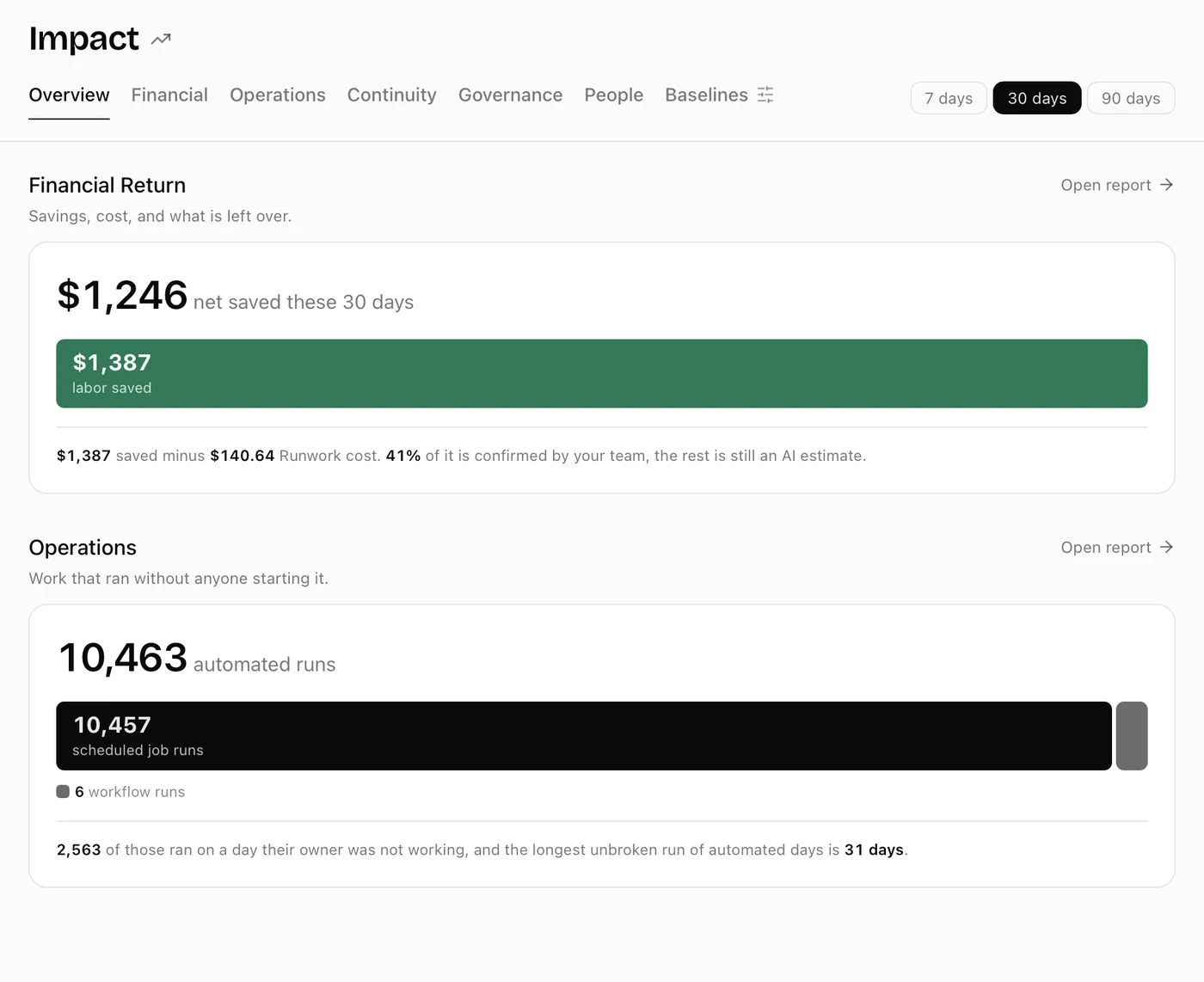Click the 31 days streak value
1204x982 pixels.
point(874,850)
